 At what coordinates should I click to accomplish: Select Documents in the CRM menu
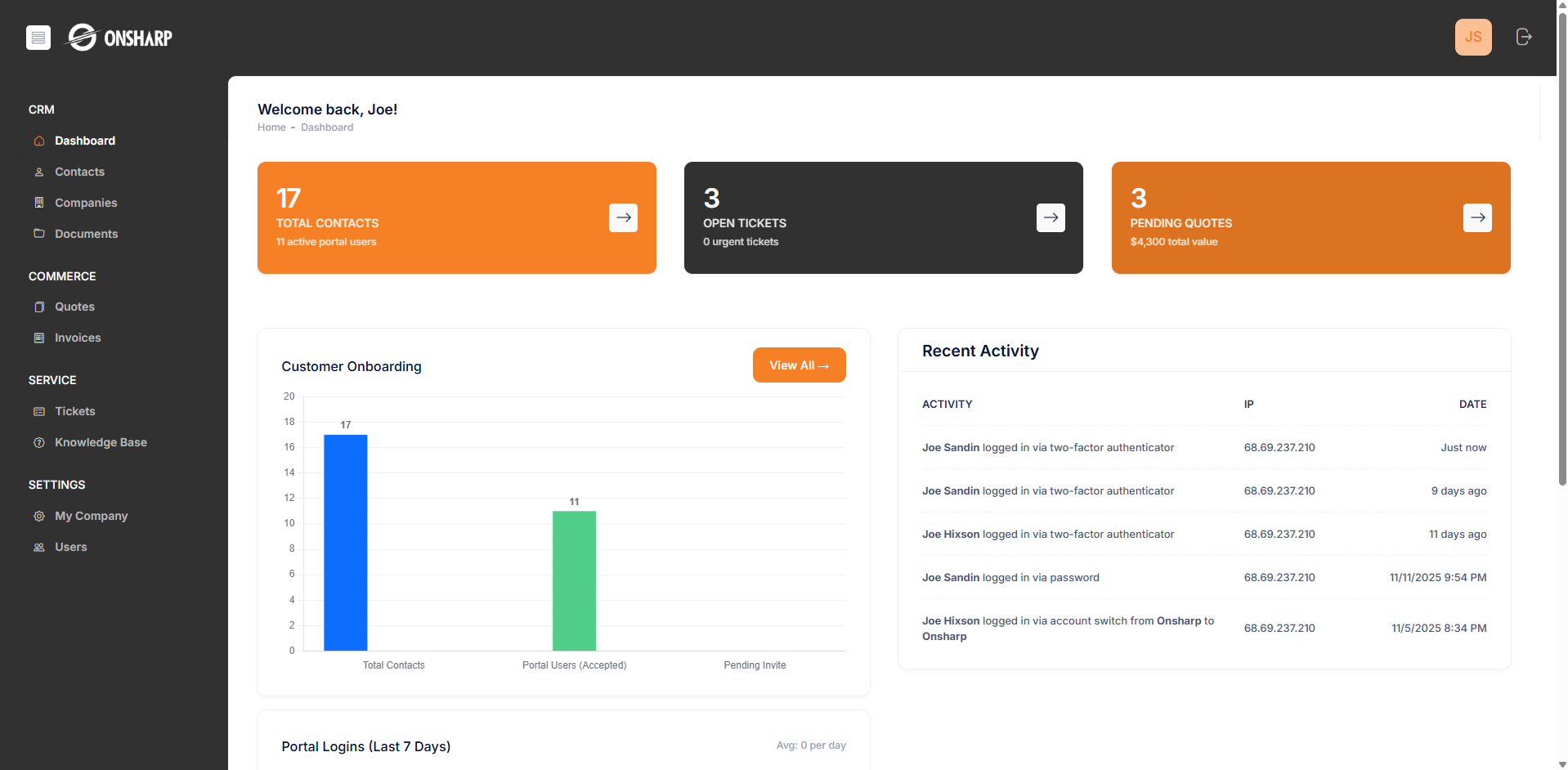pyautogui.click(x=86, y=234)
